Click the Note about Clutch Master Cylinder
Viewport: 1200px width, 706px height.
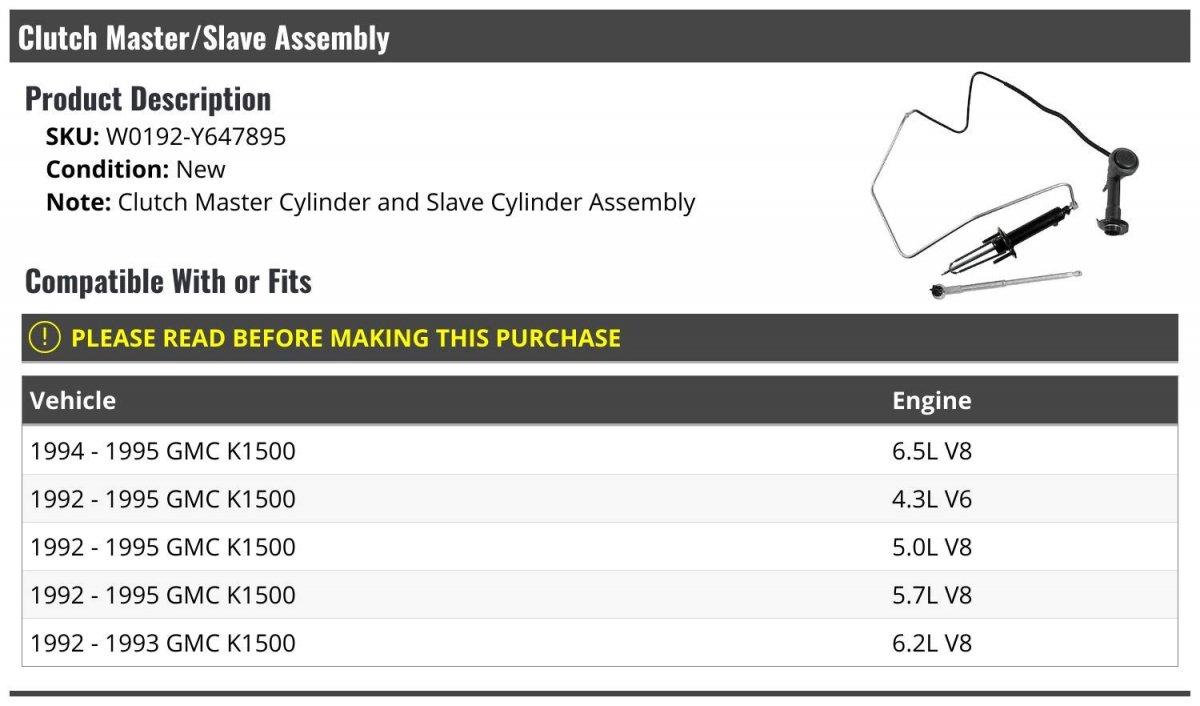point(370,202)
